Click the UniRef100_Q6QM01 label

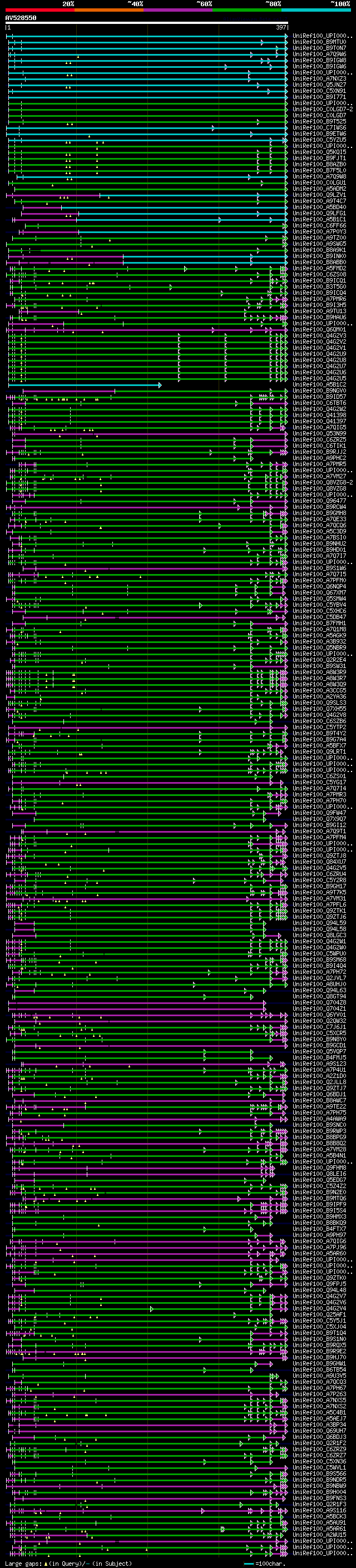(x=319, y=329)
